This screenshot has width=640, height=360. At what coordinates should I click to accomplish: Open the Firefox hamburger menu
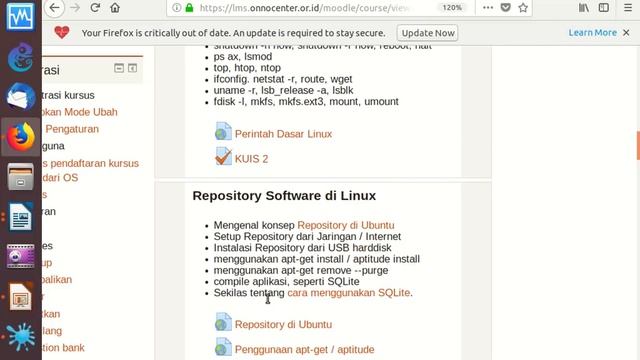coord(628,8)
